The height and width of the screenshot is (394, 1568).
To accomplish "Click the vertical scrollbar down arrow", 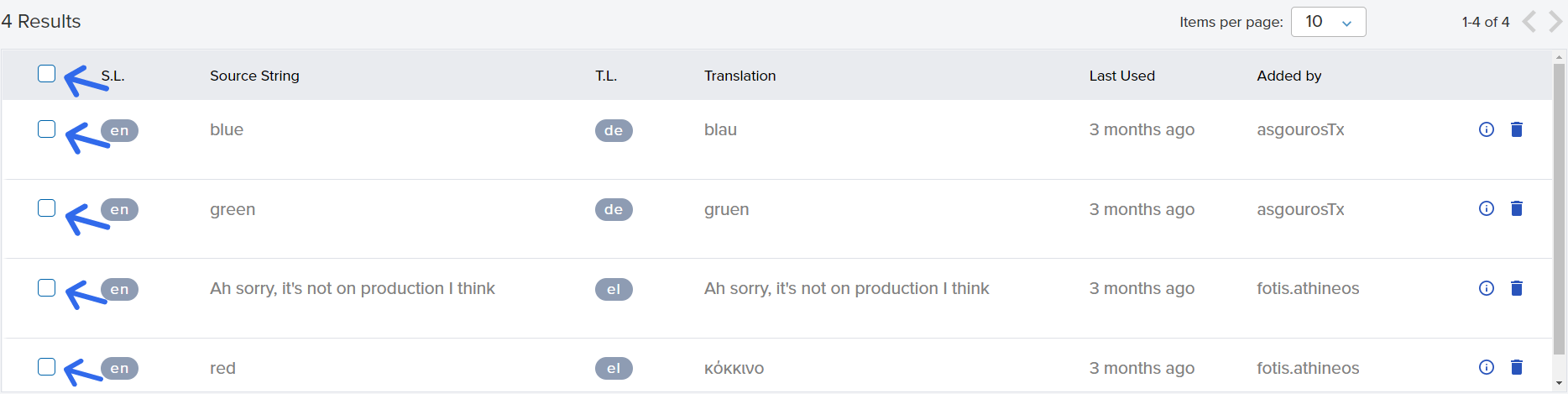I will [1560, 385].
